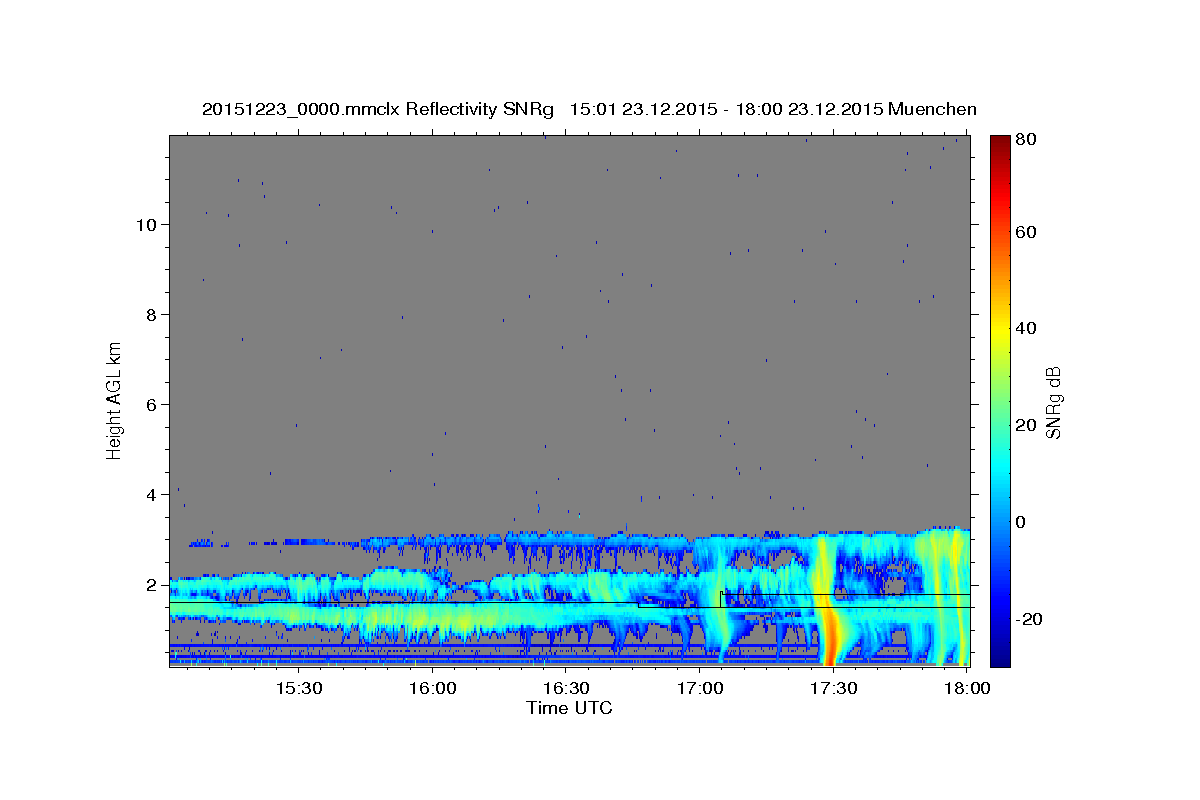Click the 18:00 time tick label

967,689
